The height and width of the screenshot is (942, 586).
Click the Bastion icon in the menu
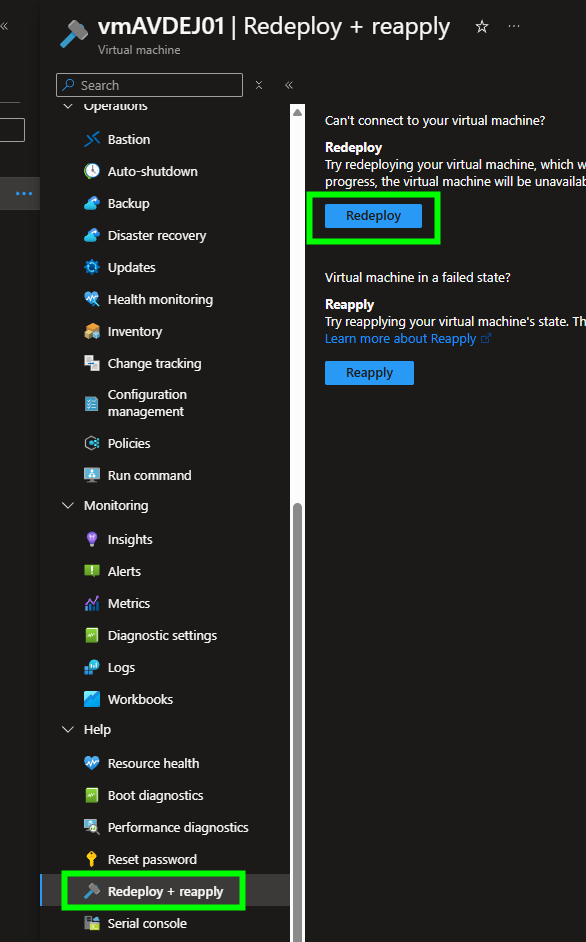pos(92,139)
